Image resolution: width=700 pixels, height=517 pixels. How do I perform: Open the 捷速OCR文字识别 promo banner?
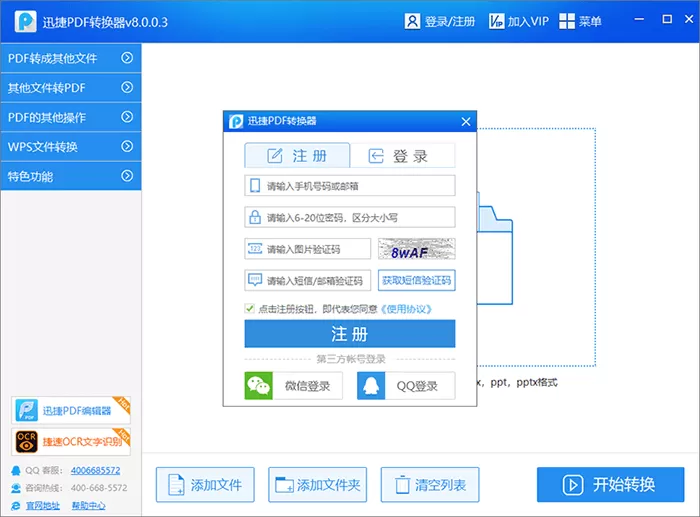pos(71,442)
